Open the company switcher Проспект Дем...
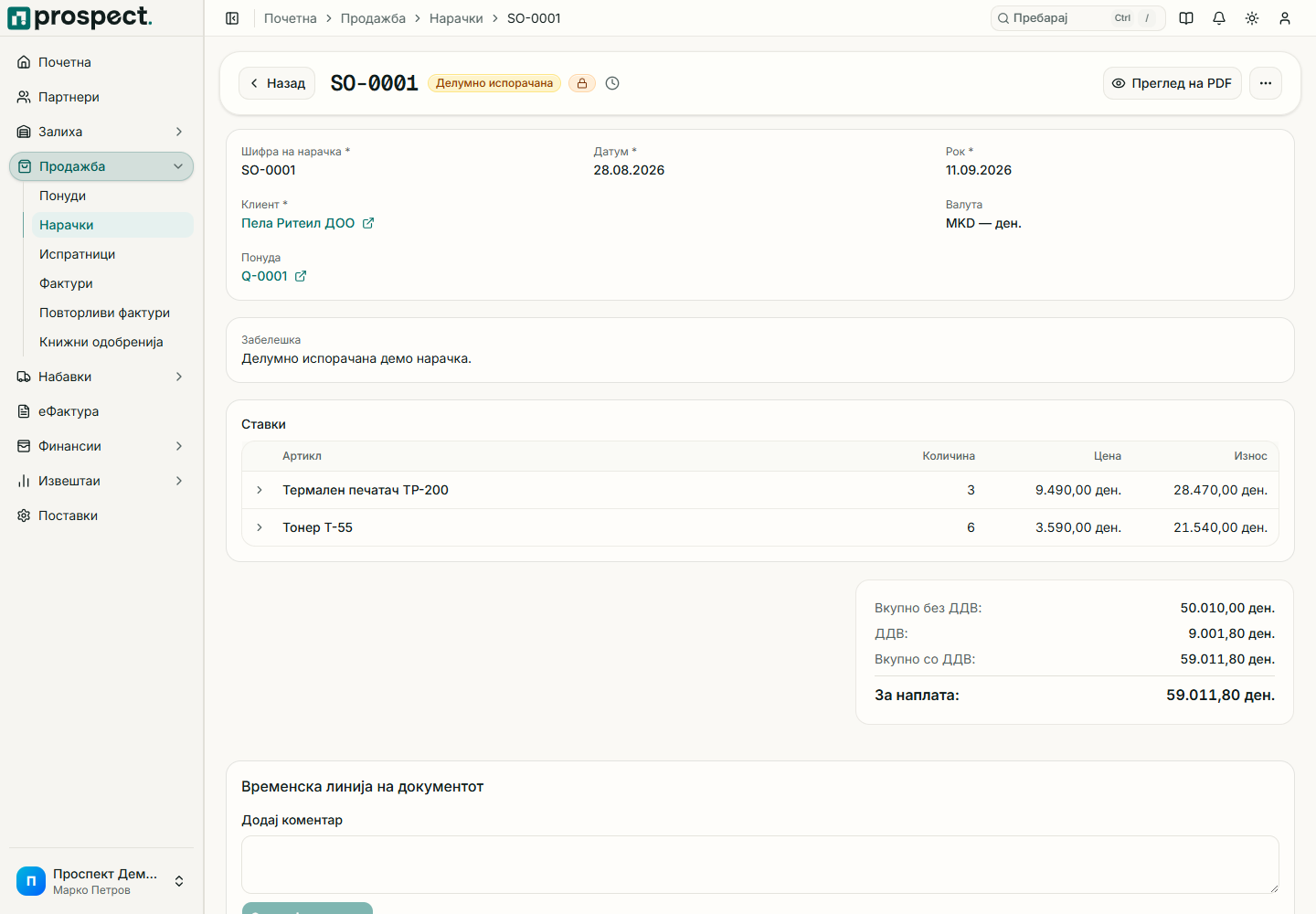Screen dimensions: 1316x914 point(101,881)
